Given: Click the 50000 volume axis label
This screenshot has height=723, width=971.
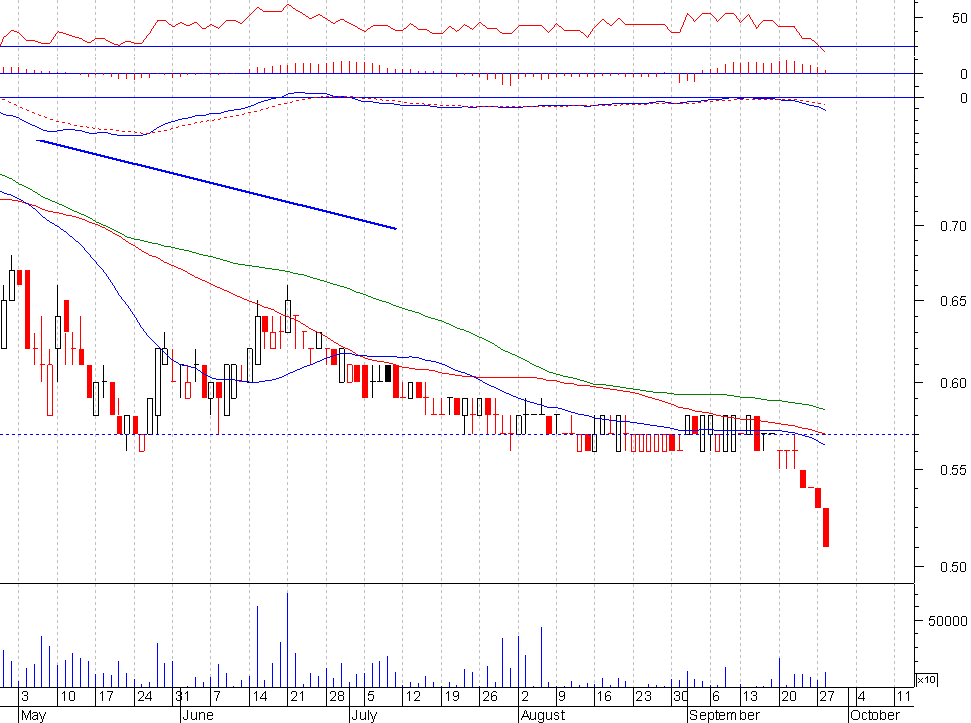Looking at the screenshot, I should pyautogui.click(x=947, y=621).
